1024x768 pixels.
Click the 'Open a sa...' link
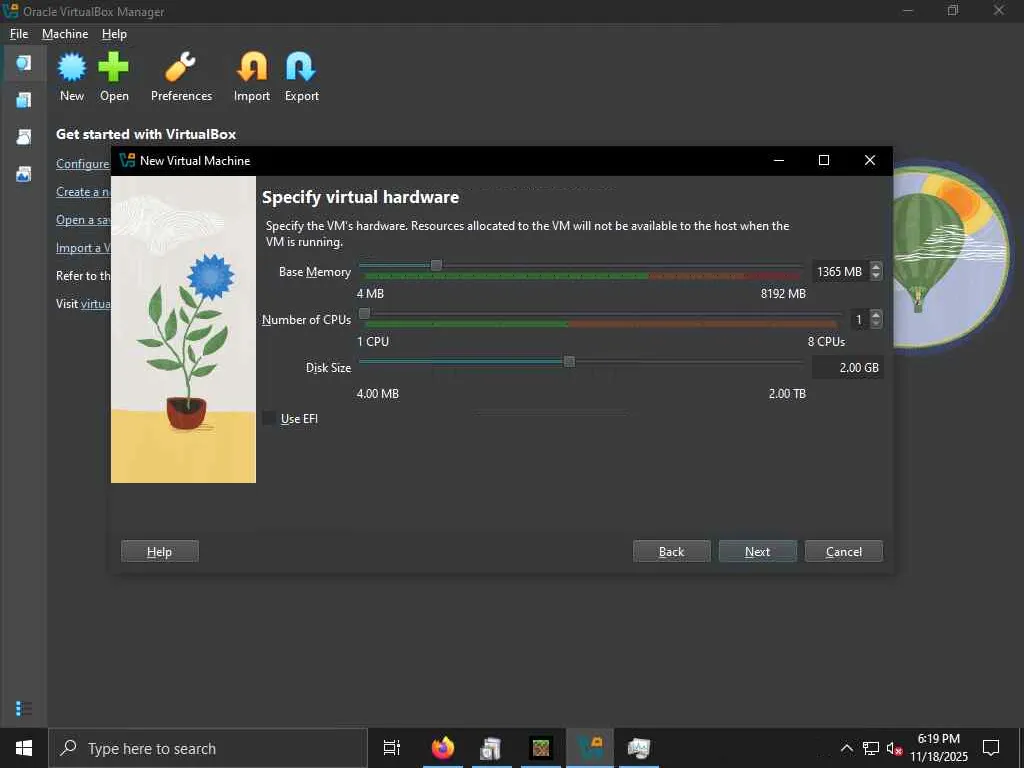(x=82, y=220)
